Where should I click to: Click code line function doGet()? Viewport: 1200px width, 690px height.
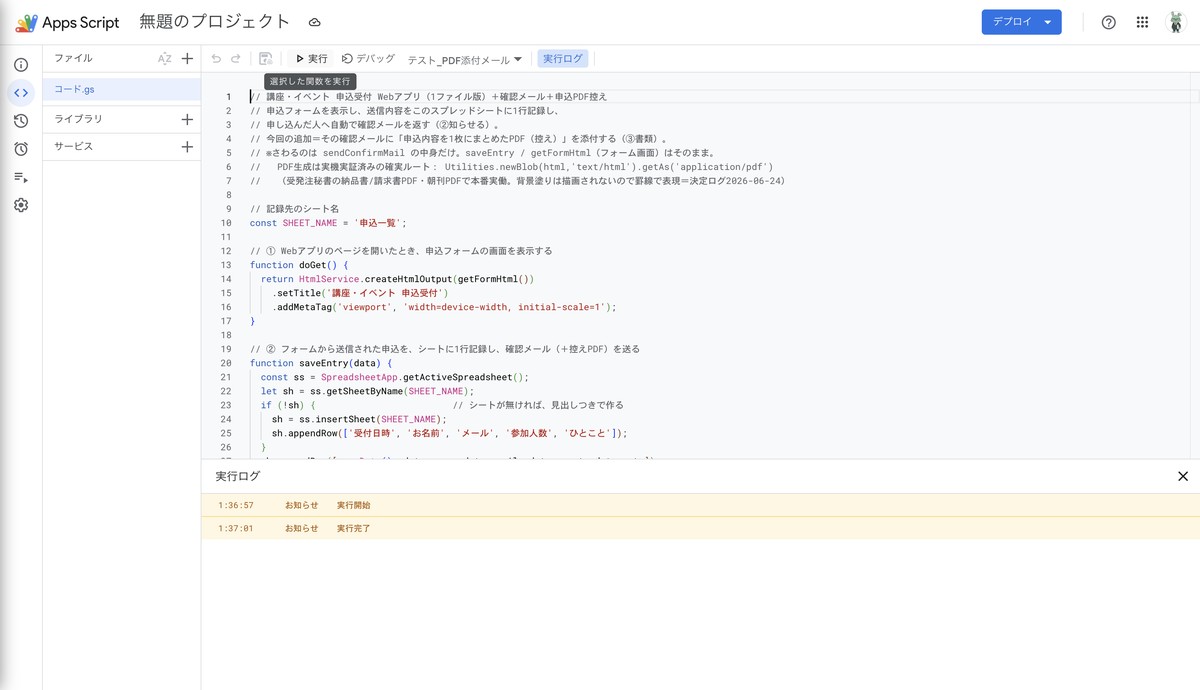(x=299, y=265)
